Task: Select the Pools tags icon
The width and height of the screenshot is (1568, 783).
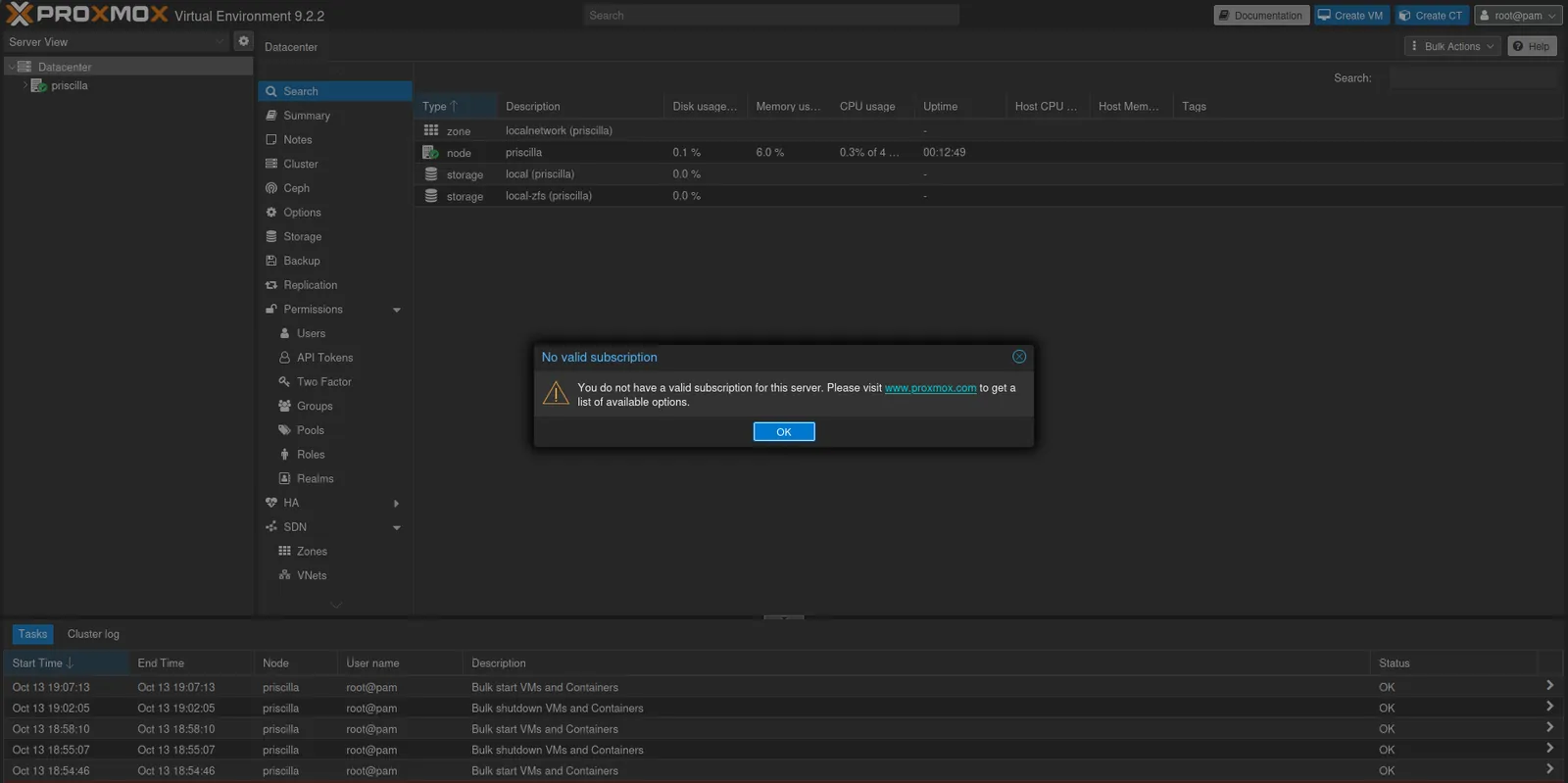Action: coord(284,430)
